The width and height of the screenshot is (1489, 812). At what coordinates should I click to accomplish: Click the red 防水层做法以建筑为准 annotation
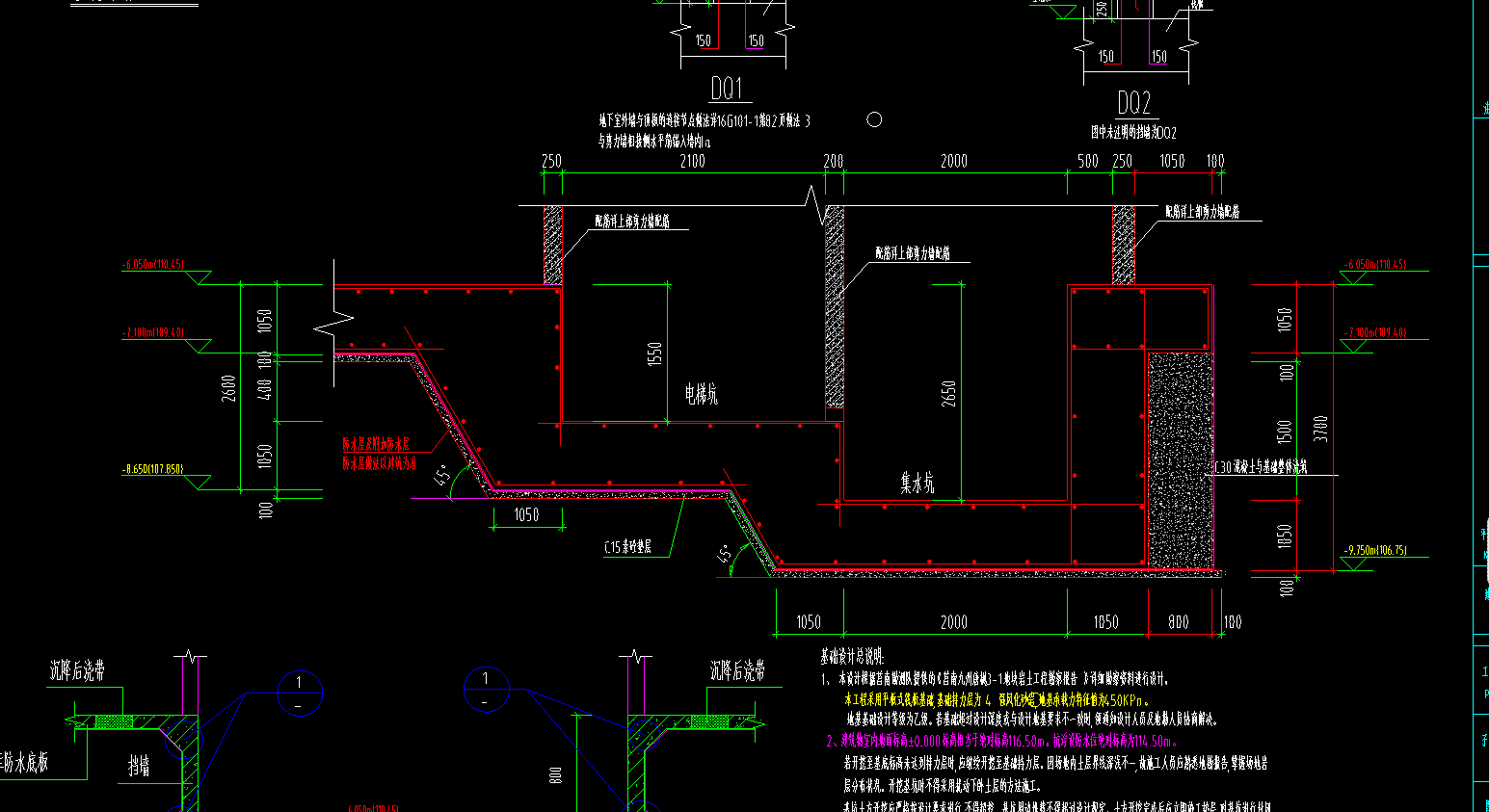pos(380,463)
